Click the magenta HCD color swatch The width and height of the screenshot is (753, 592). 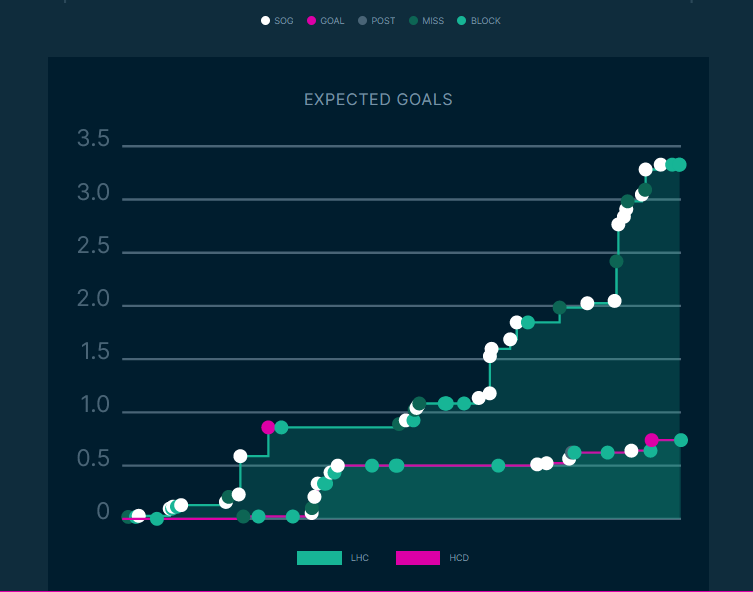point(418,558)
